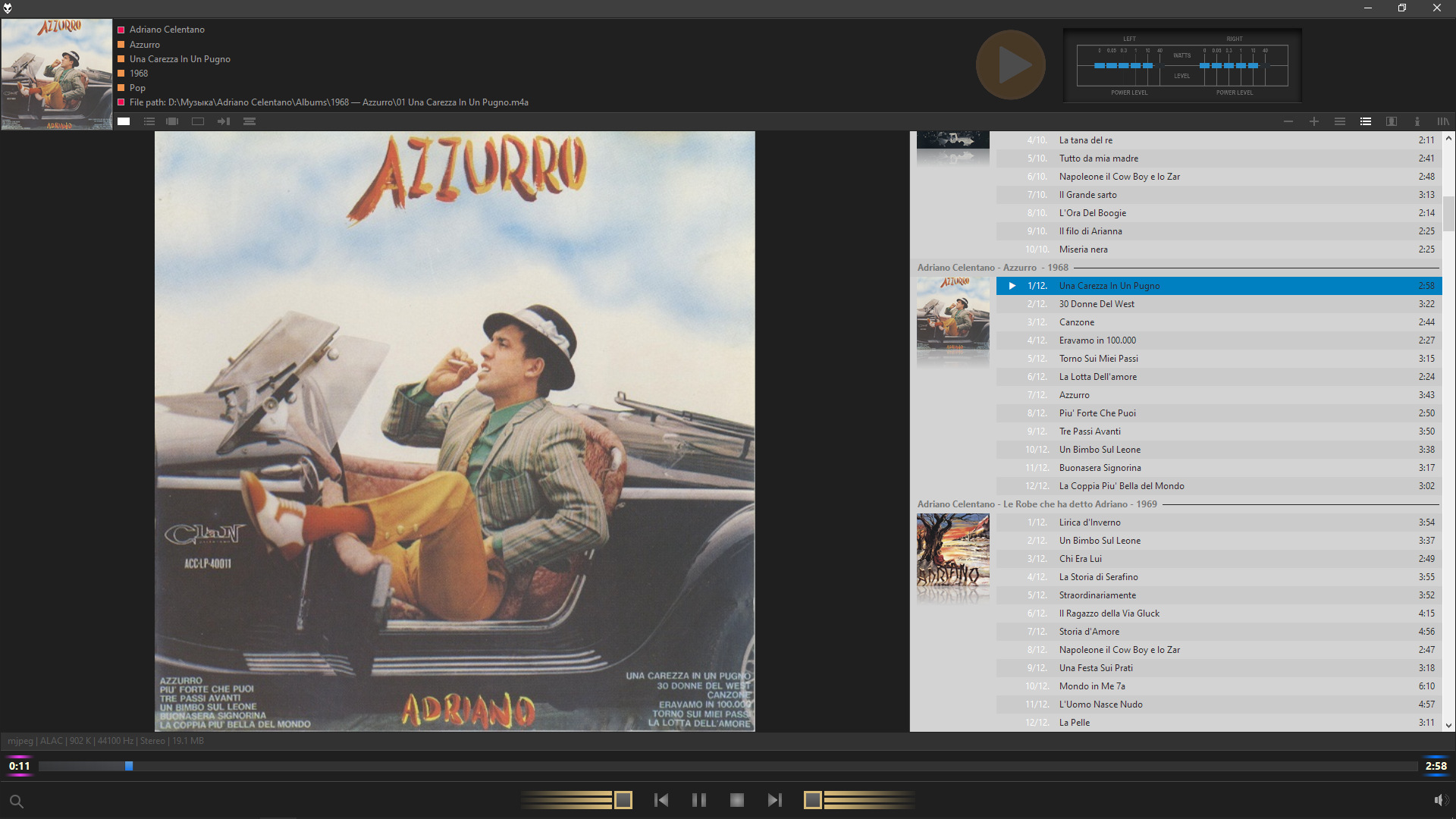Click the arrow-to-bar panel icon
1456x819 pixels.
point(224,121)
